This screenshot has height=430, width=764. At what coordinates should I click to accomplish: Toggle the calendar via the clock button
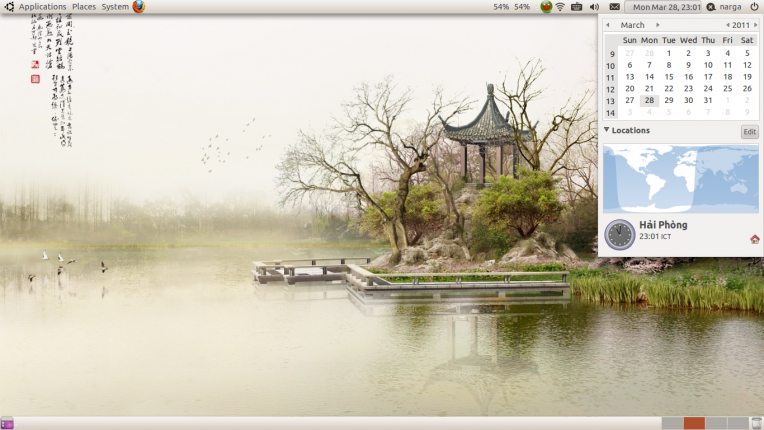(x=664, y=7)
